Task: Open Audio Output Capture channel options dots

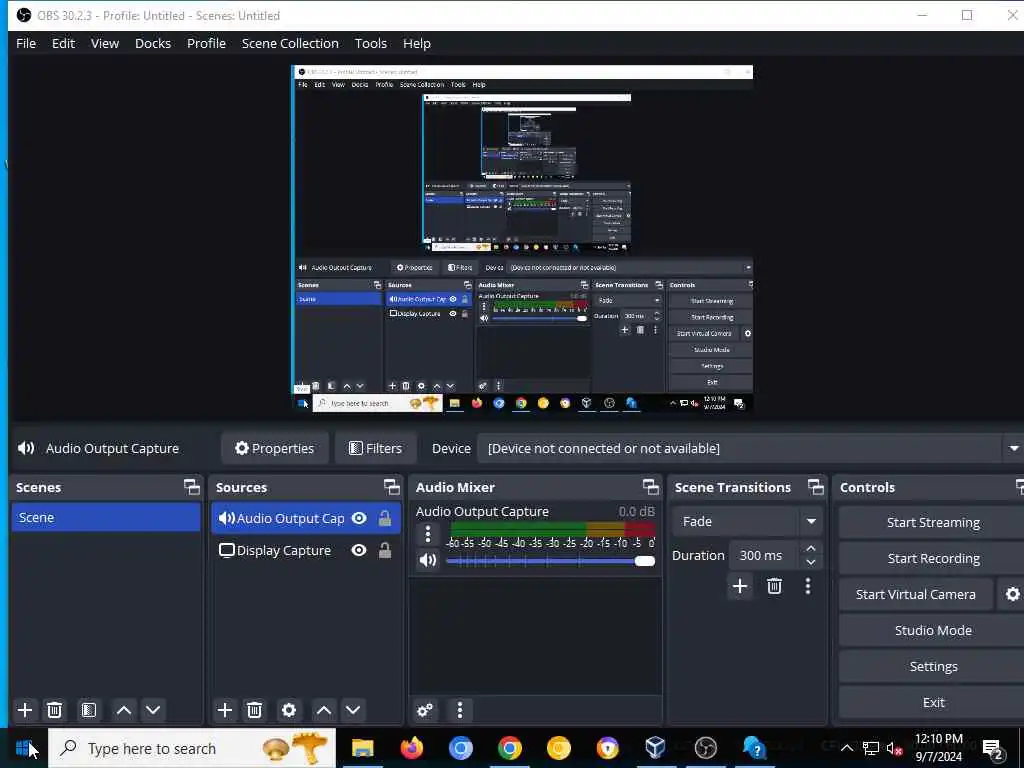Action: coord(428,534)
